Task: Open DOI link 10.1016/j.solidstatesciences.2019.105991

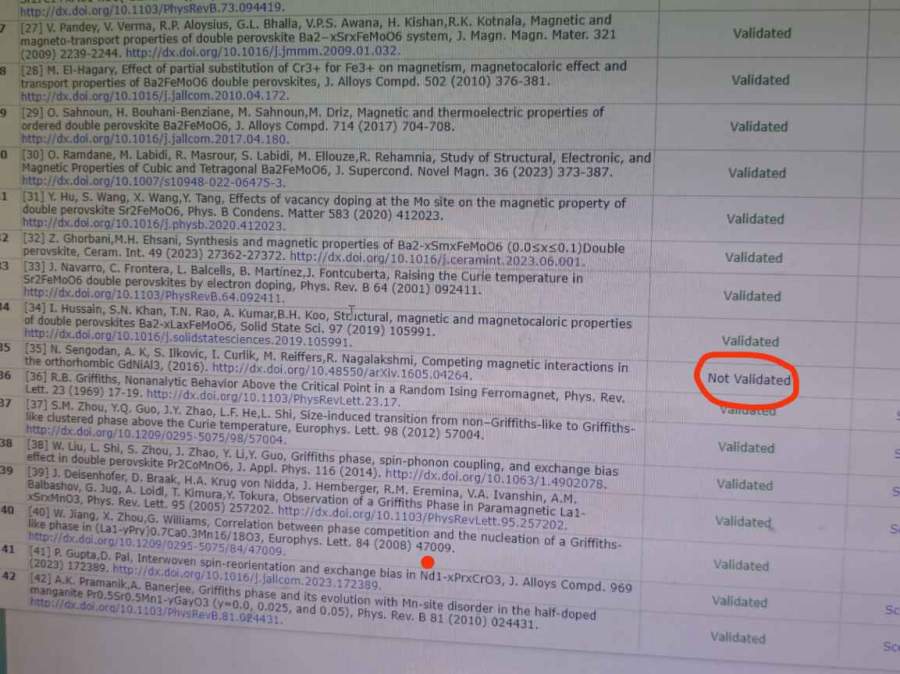Action: [188, 338]
